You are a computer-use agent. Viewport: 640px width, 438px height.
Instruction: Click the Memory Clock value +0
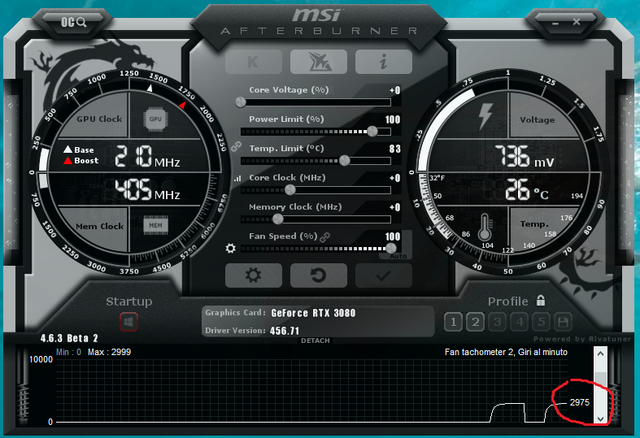395,207
